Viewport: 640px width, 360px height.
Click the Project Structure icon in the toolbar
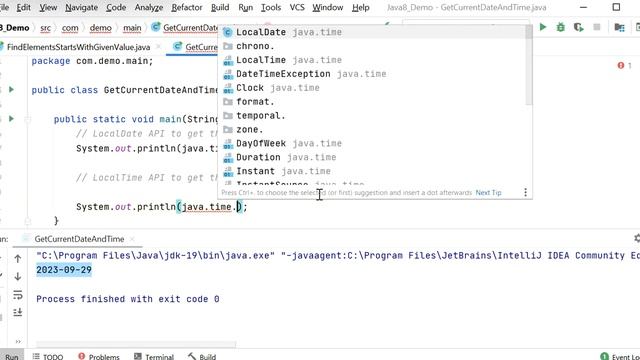click(619, 27)
